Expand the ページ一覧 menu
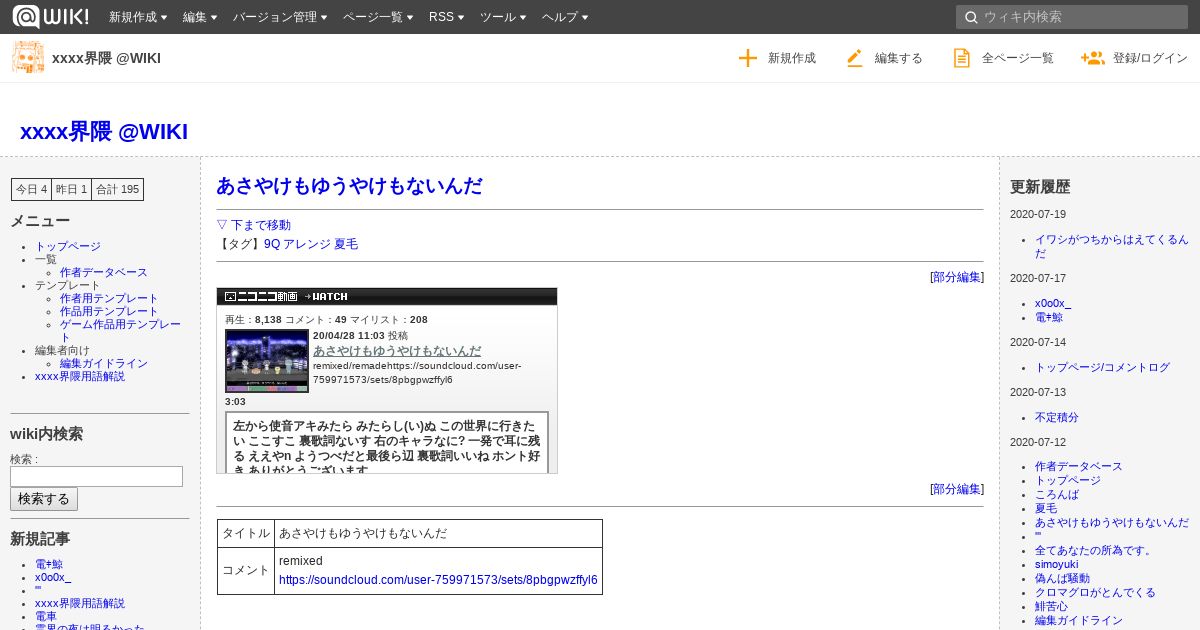This screenshot has height=630, width=1200. coord(378,17)
